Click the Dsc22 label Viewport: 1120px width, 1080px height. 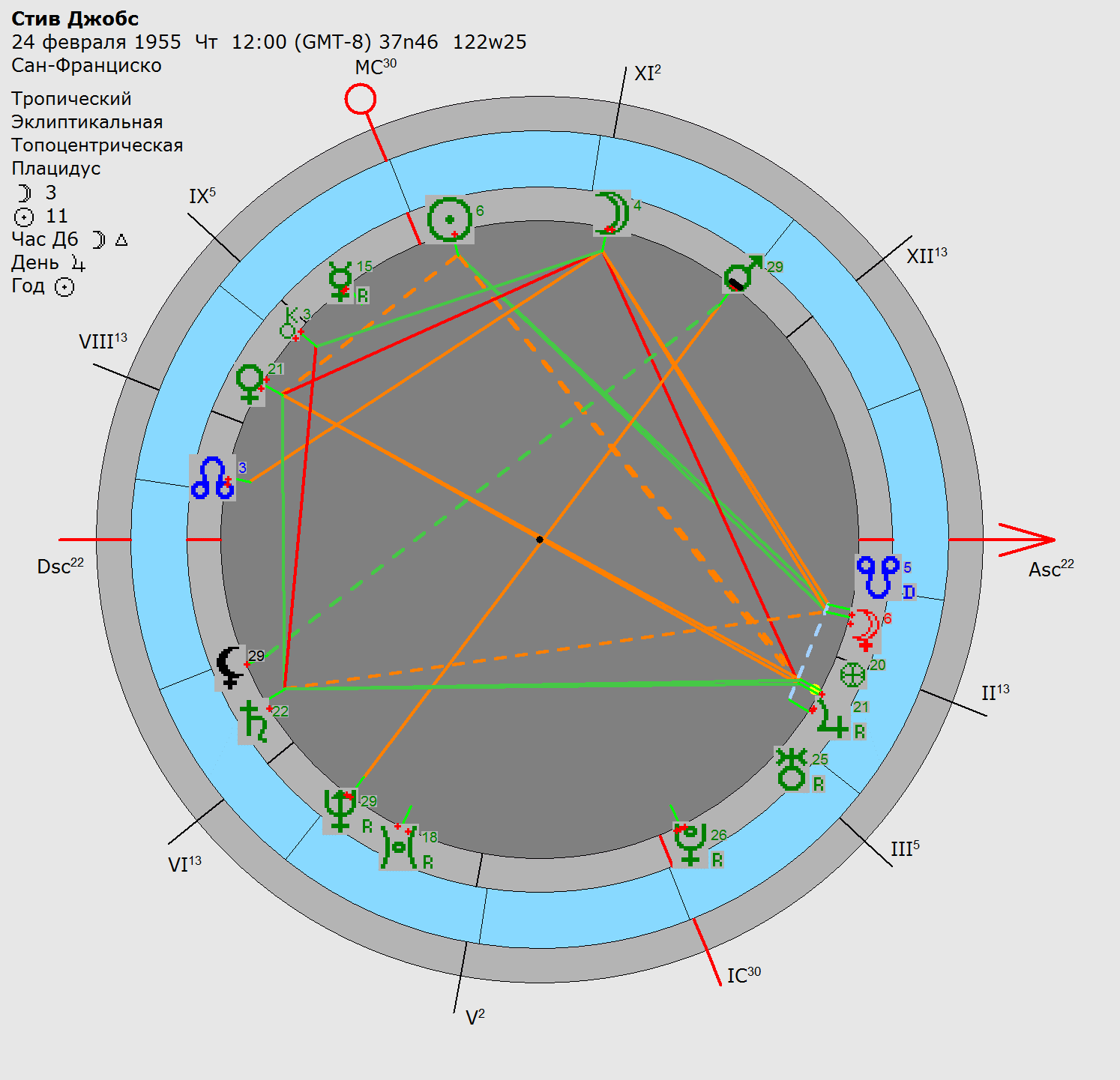pos(61,566)
